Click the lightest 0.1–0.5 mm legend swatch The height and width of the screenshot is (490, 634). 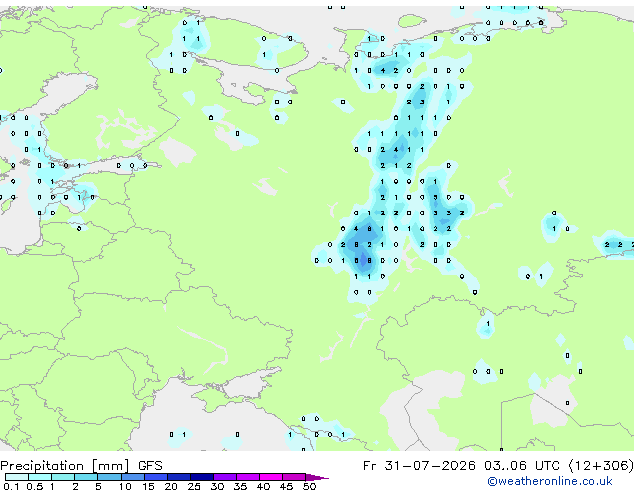(17, 477)
